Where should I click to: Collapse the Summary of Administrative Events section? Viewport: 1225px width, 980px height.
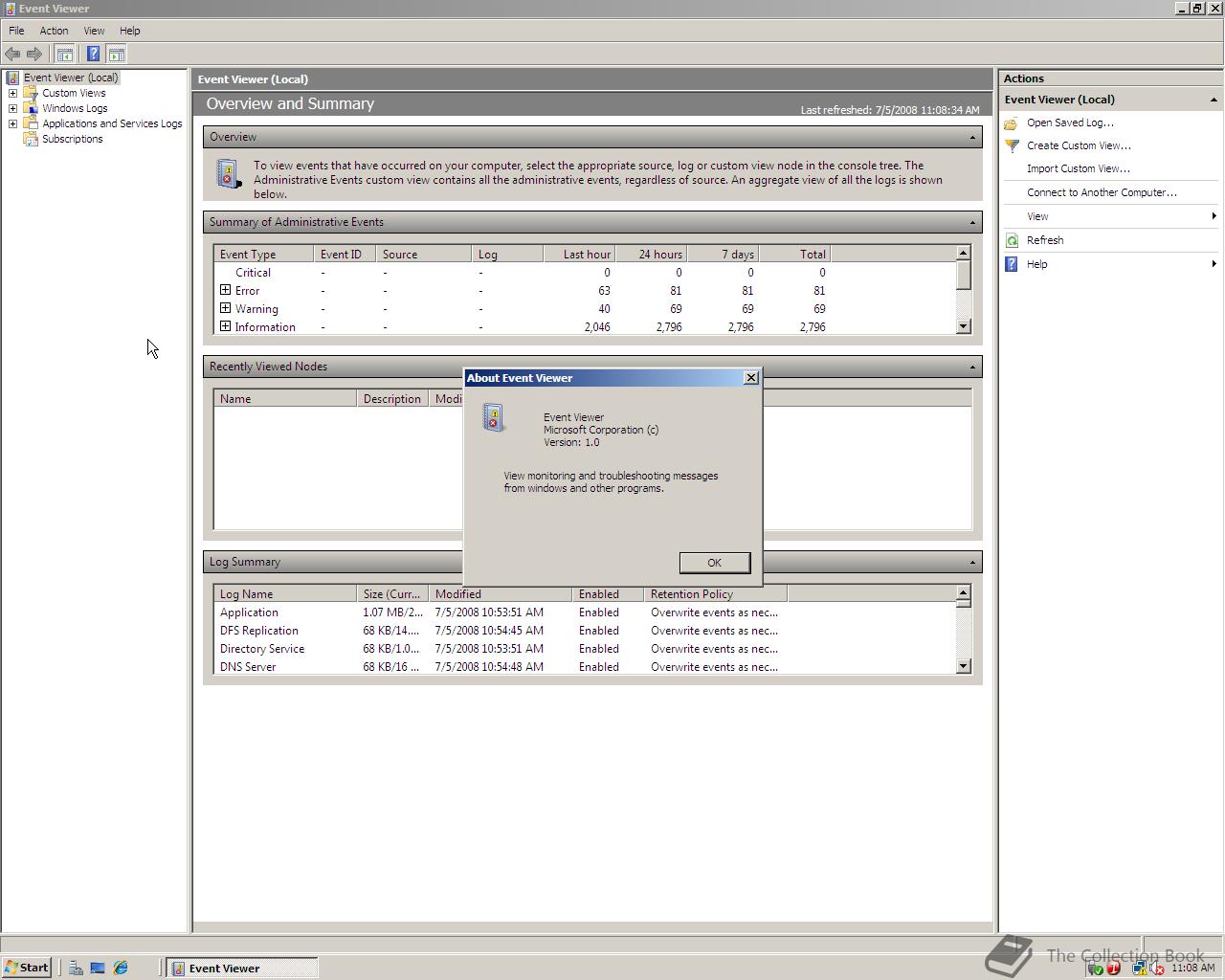pyautogui.click(x=972, y=222)
